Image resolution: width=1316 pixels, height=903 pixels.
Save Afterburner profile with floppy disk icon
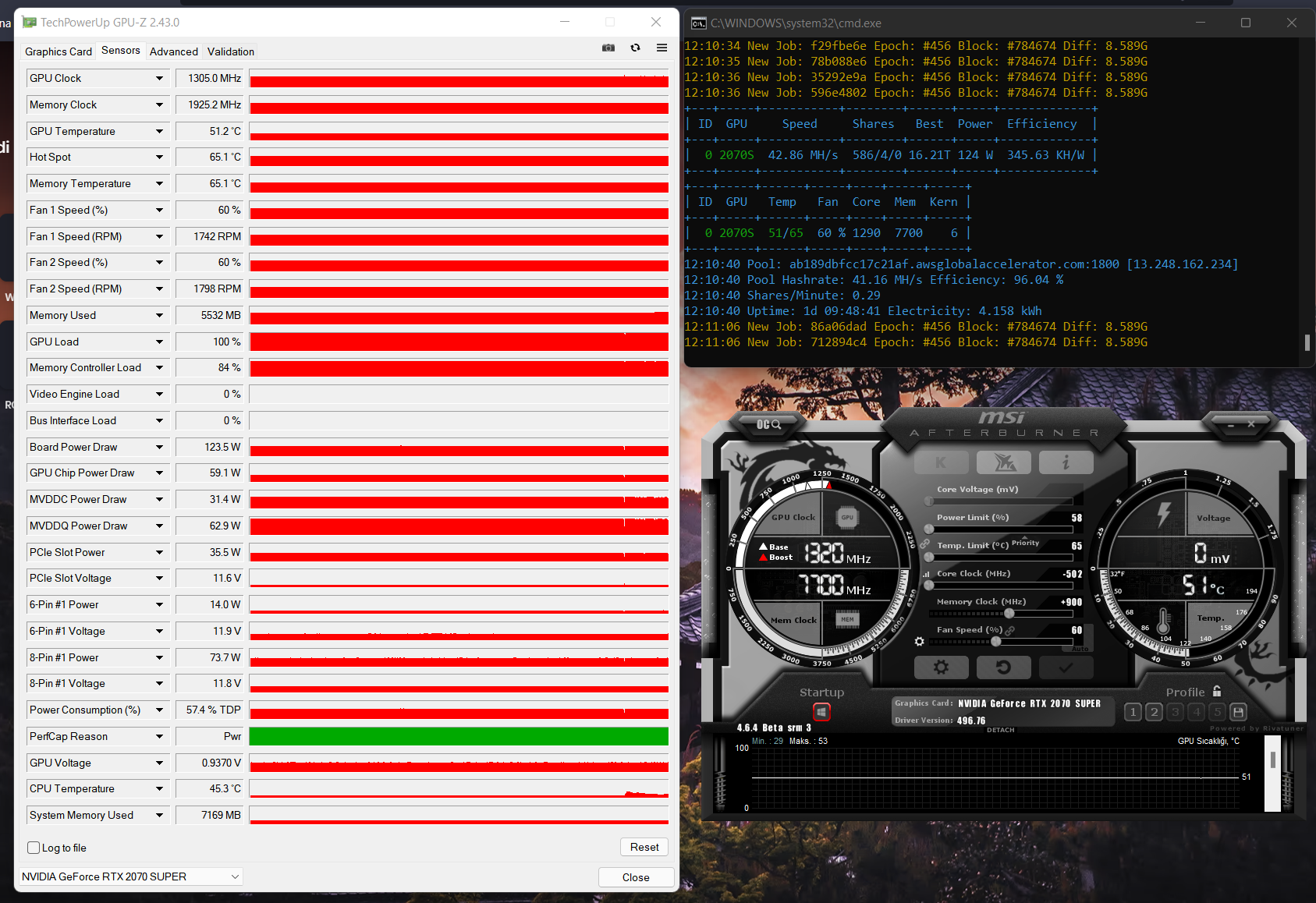pos(1238,712)
